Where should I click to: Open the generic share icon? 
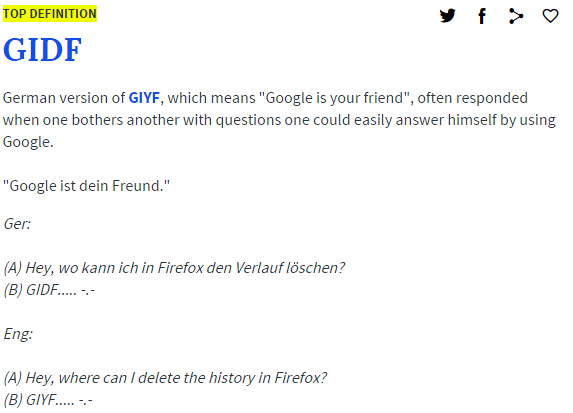tap(516, 16)
